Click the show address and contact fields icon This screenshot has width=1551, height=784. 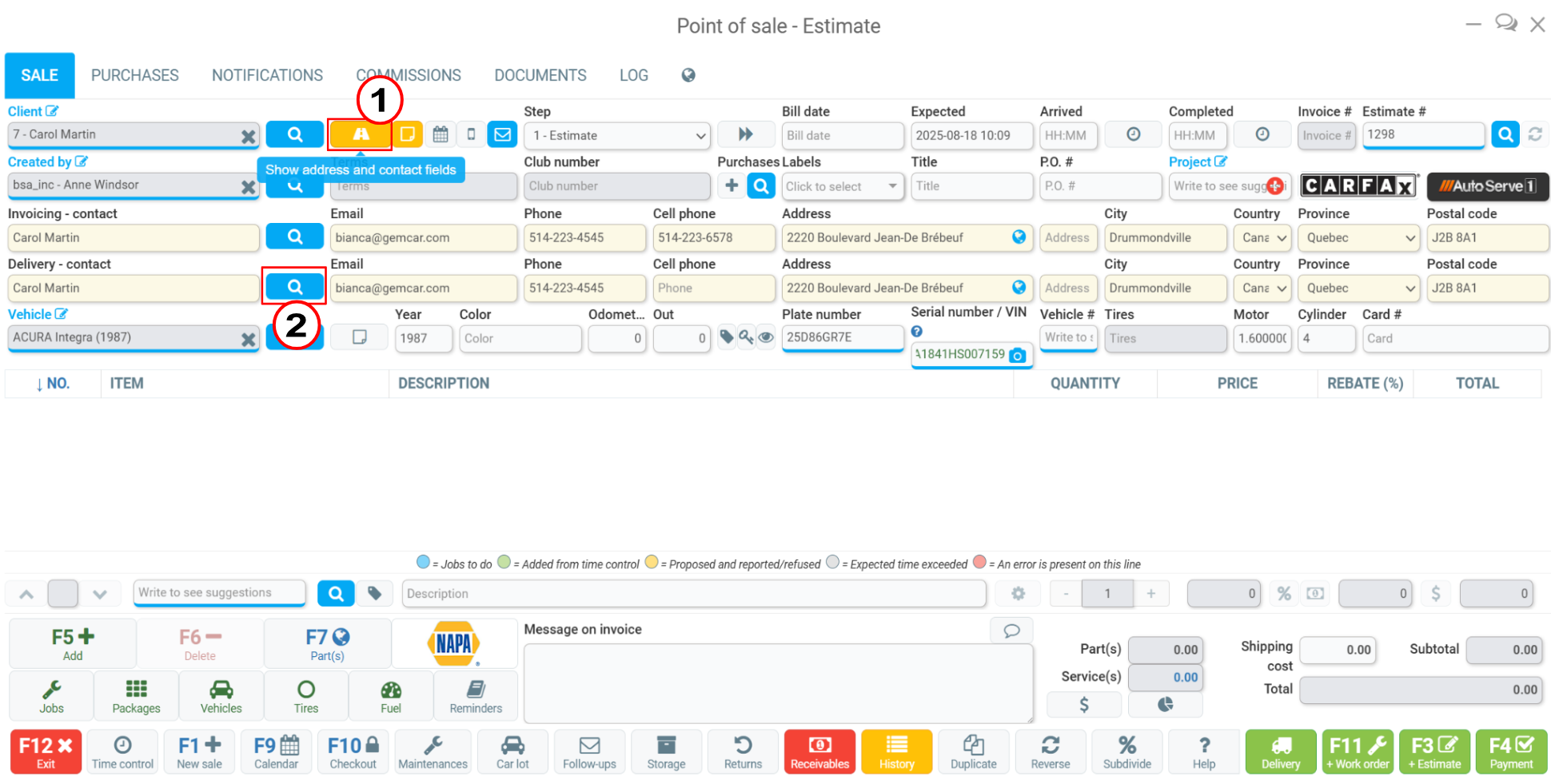click(x=360, y=135)
